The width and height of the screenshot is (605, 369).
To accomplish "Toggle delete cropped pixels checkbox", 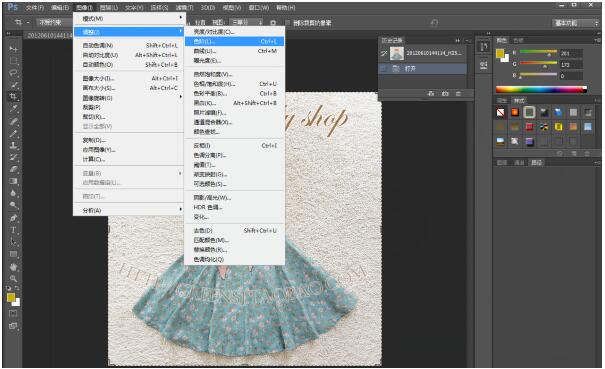I will point(287,23).
